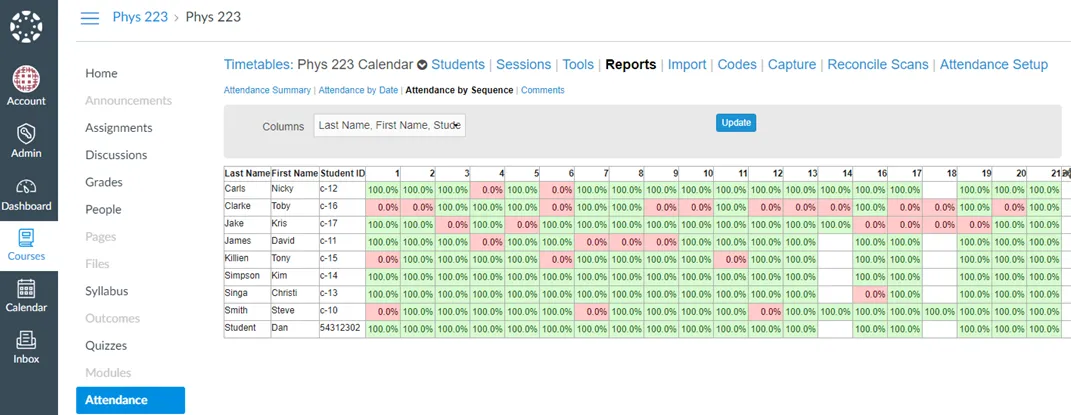Open the Attendance Setup tab
Viewport: 1071px width, 415px height.
point(994,64)
